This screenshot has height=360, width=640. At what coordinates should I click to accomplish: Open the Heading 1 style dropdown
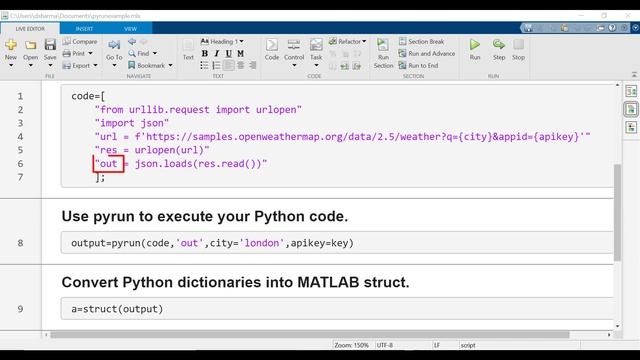click(x=223, y=42)
